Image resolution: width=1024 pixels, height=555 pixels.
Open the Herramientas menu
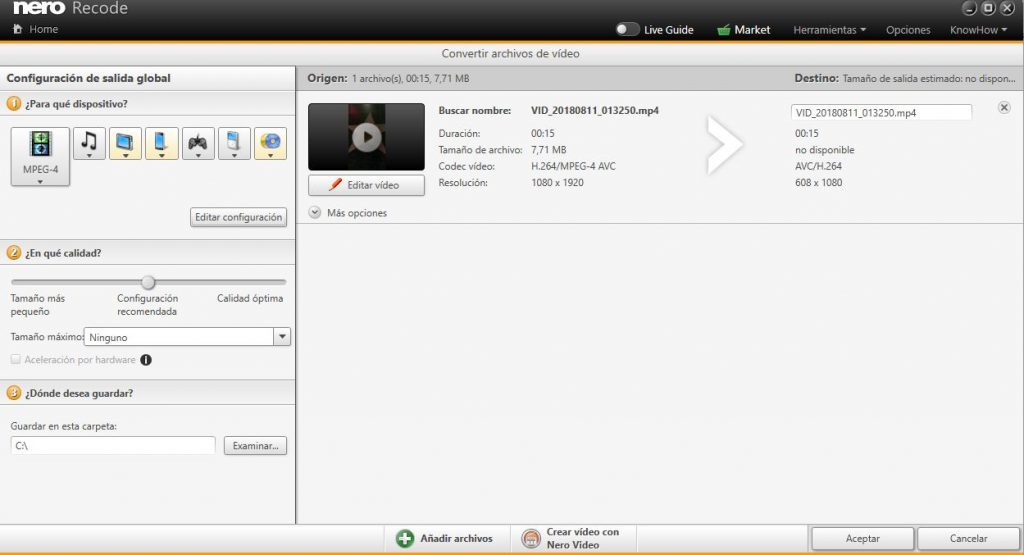[x=829, y=30]
